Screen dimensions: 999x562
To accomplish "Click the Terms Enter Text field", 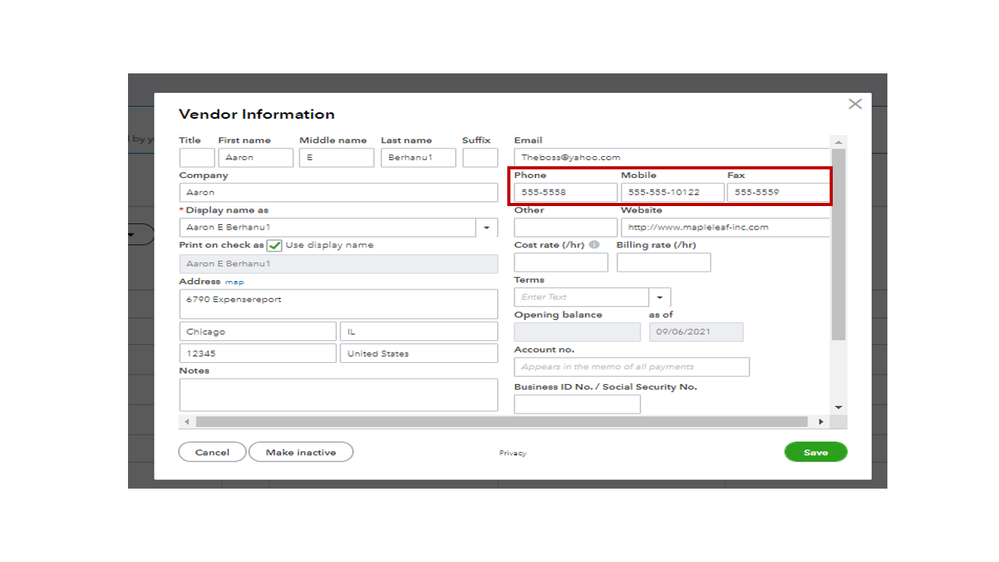I will click(x=582, y=298).
